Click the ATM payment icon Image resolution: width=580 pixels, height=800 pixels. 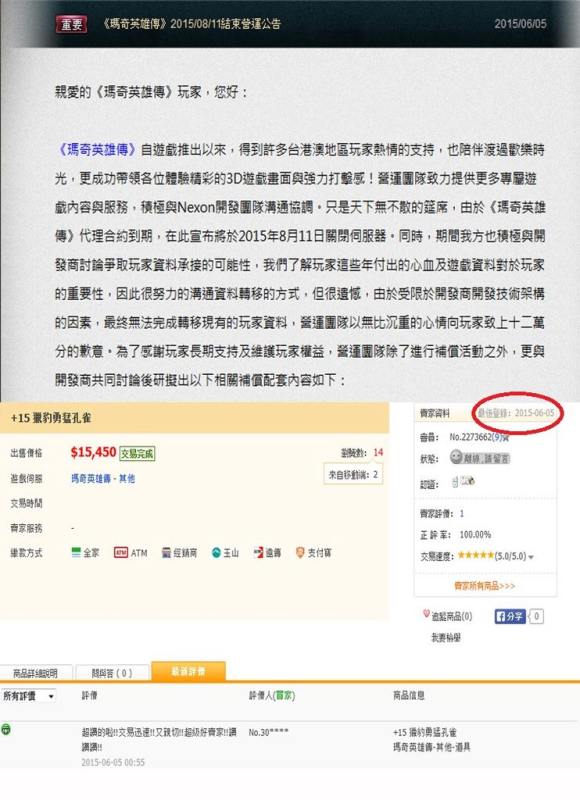[121, 553]
